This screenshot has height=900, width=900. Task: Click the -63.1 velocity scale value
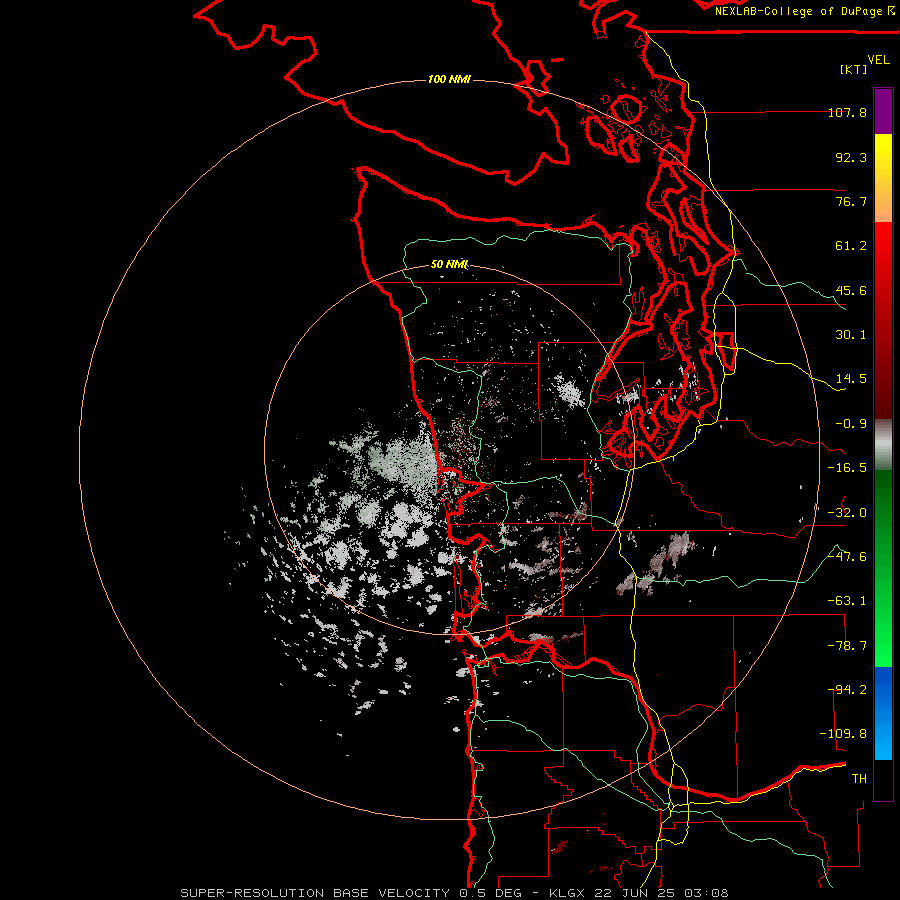pos(847,601)
